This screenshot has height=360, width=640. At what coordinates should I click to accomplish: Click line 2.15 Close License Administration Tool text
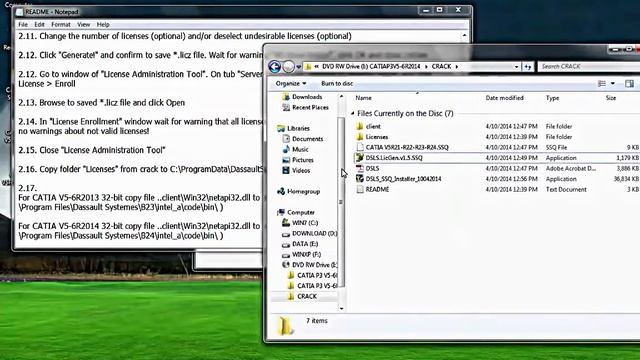92,150
